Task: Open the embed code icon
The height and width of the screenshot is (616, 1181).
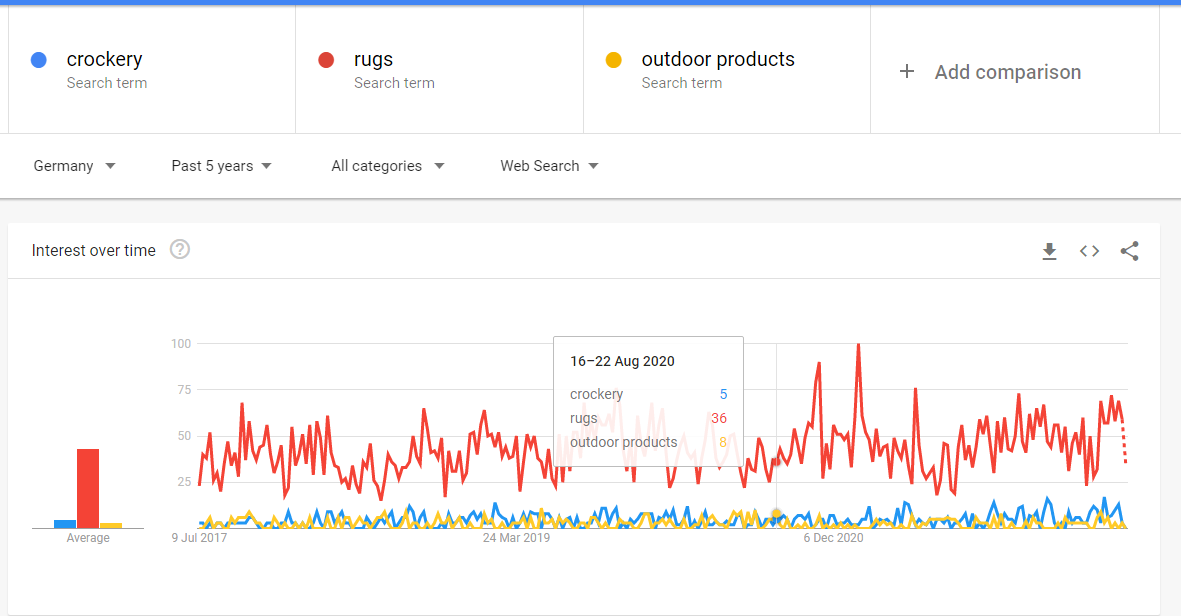Action: click(1089, 252)
